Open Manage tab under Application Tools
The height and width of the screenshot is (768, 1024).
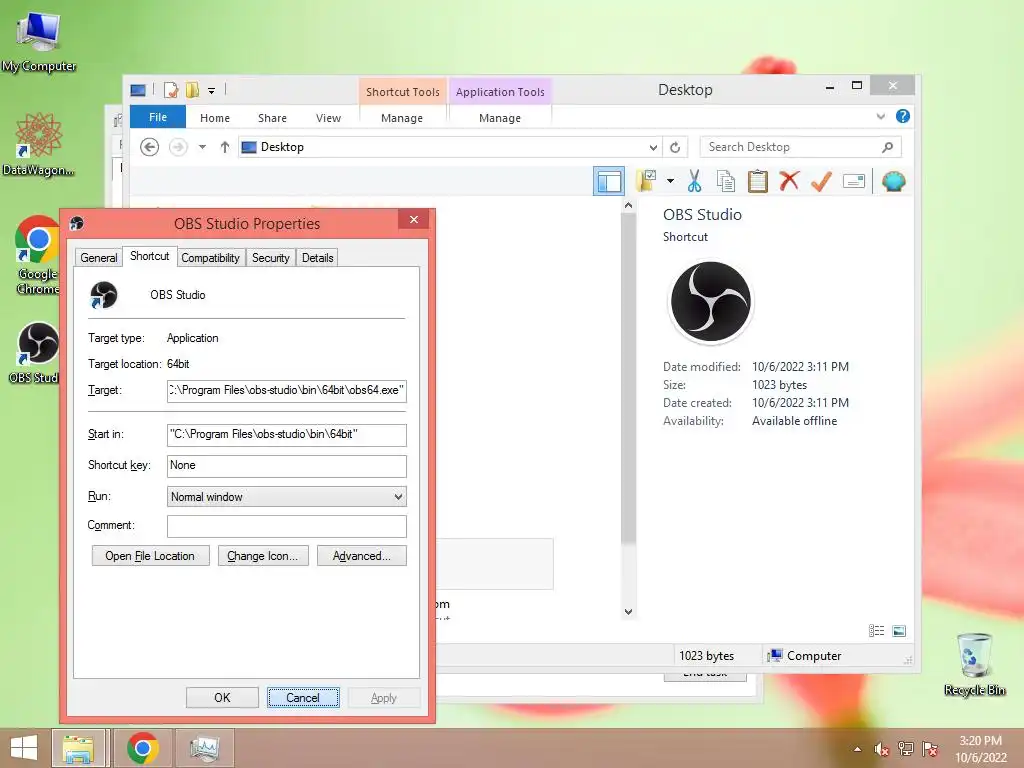pos(500,118)
